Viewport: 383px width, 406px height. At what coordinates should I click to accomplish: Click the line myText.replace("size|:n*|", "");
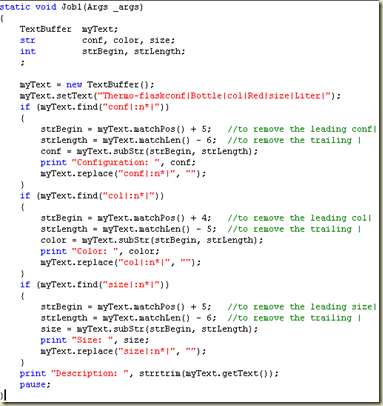[123, 351]
